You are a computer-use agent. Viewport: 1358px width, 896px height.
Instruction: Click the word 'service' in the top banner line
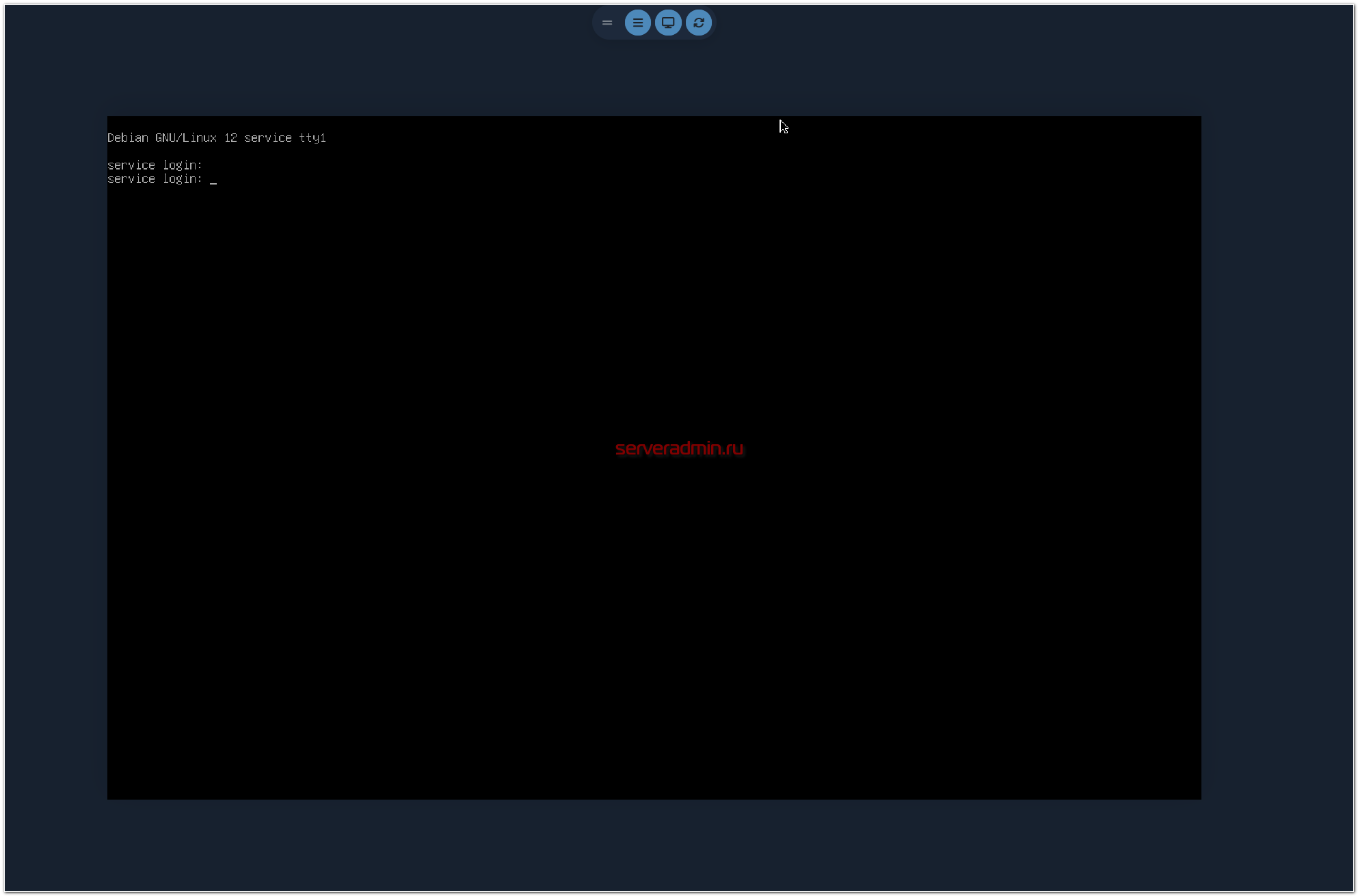point(268,138)
